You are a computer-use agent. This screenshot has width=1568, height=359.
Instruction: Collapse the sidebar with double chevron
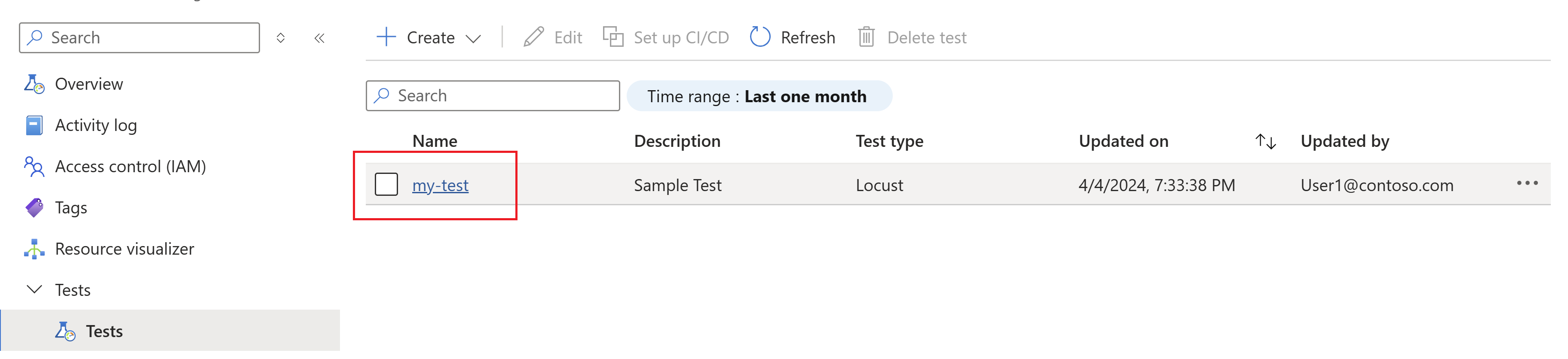319,38
